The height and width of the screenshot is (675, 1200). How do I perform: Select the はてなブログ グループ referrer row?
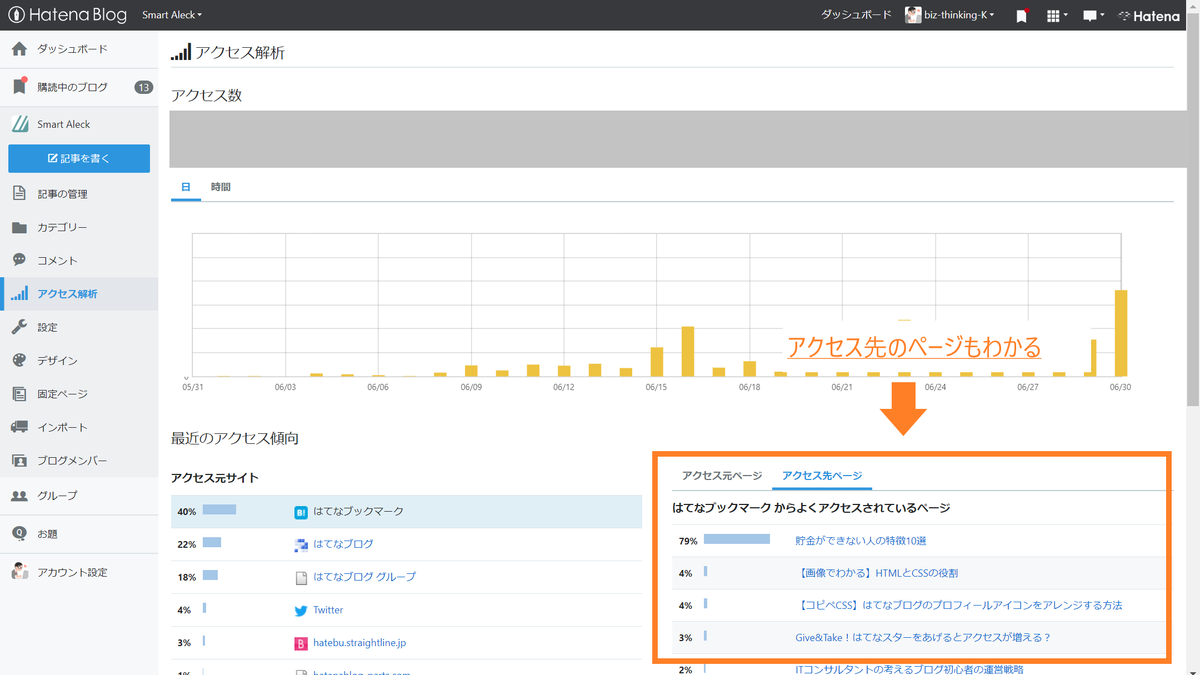(406, 577)
